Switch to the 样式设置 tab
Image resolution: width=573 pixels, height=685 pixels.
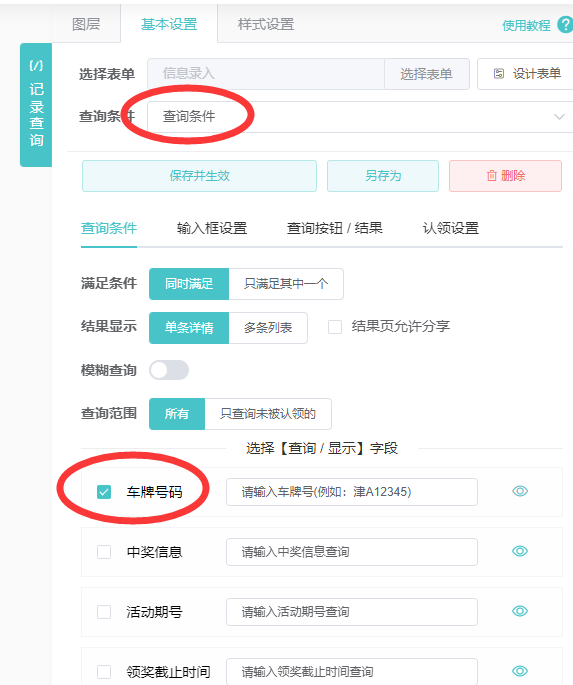(x=266, y=24)
